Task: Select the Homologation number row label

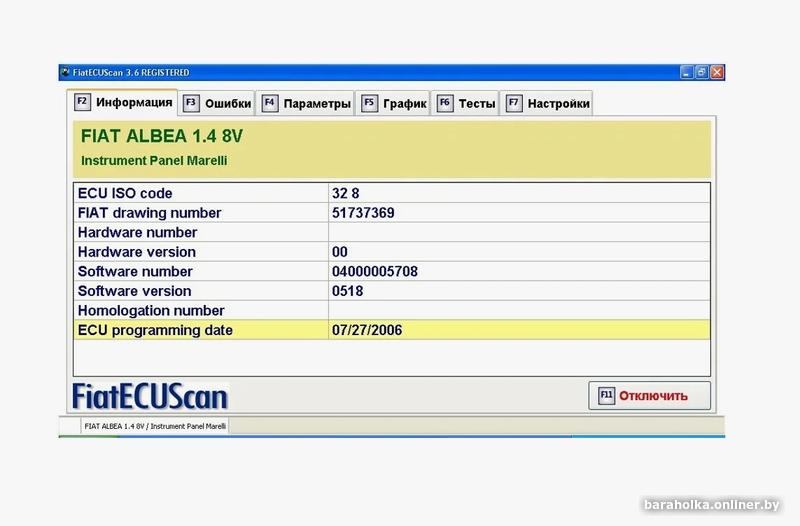Action: (x=151, y=311)
